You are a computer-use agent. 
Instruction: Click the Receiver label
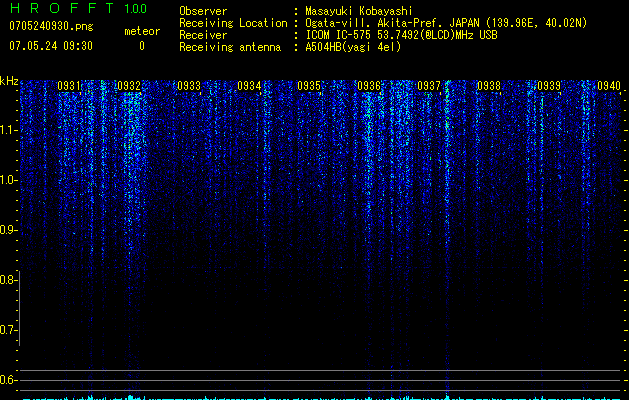pyautogui.click(x=203, y=35)
